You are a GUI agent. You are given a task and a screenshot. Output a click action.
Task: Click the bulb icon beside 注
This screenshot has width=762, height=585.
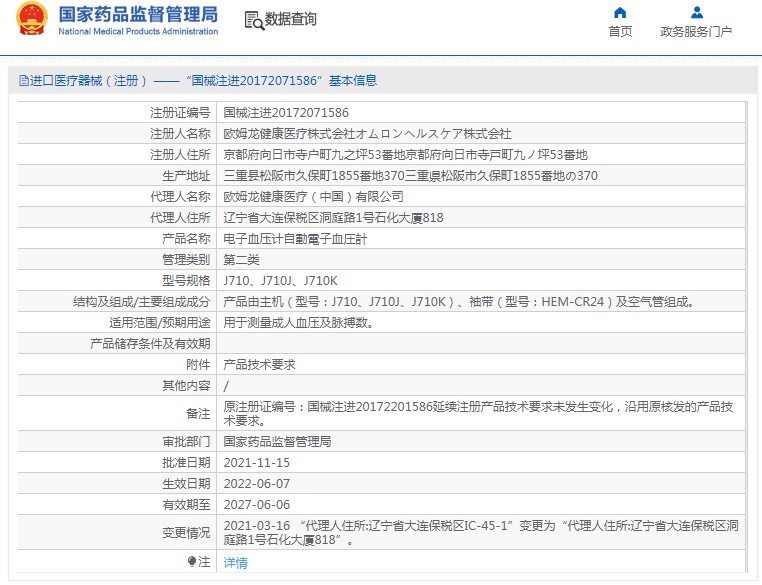coord(191,561)
